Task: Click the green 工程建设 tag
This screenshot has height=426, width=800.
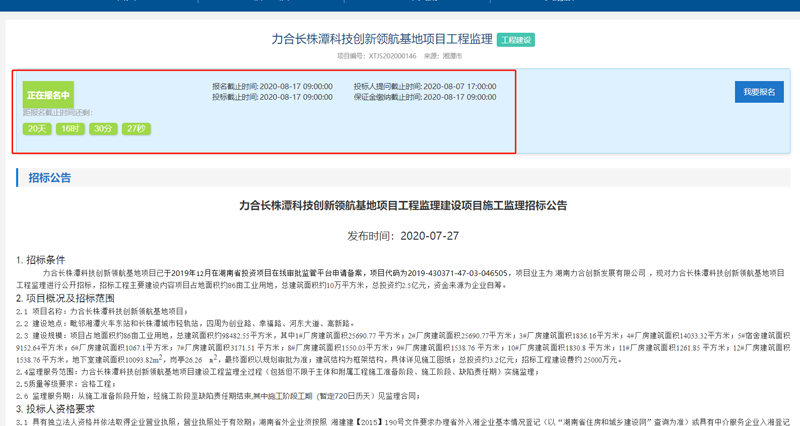Action: tap(516, 40)
